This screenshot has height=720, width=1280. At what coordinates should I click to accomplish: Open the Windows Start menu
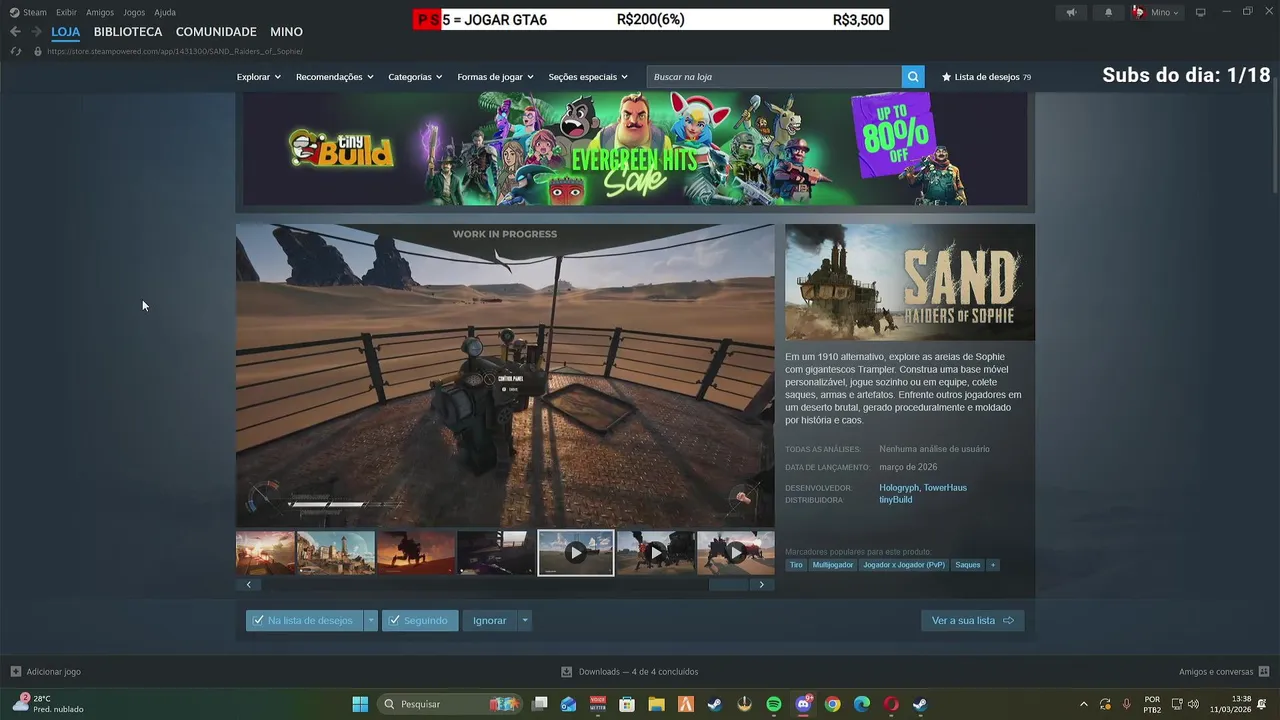tap(360, 704)
